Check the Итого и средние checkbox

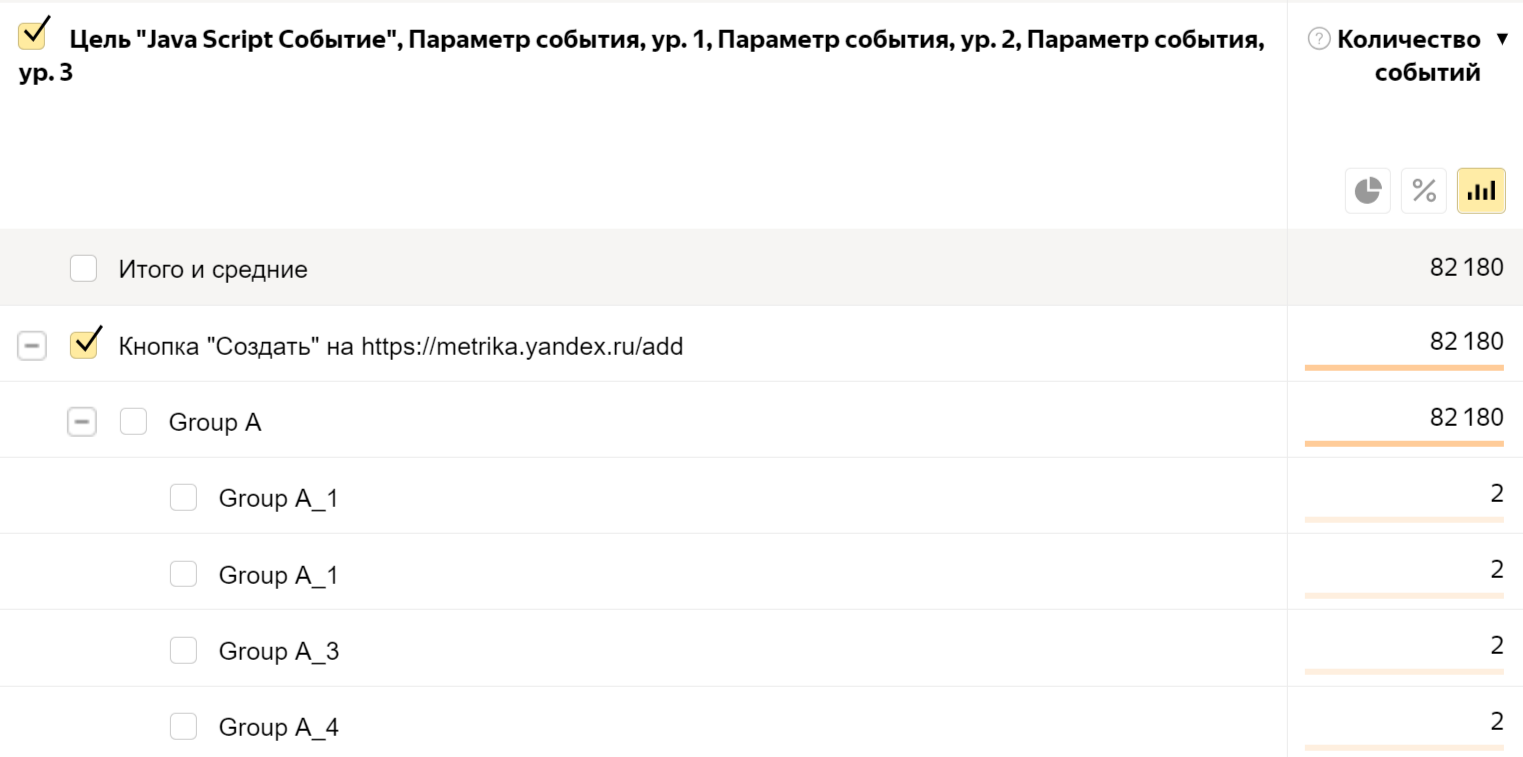pyautogui.click(x=83, y=268)
